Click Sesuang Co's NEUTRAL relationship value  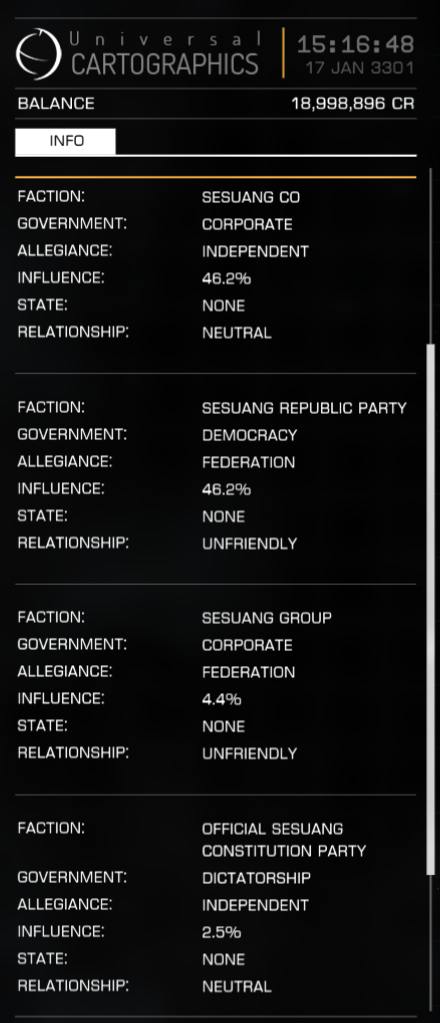236,333
